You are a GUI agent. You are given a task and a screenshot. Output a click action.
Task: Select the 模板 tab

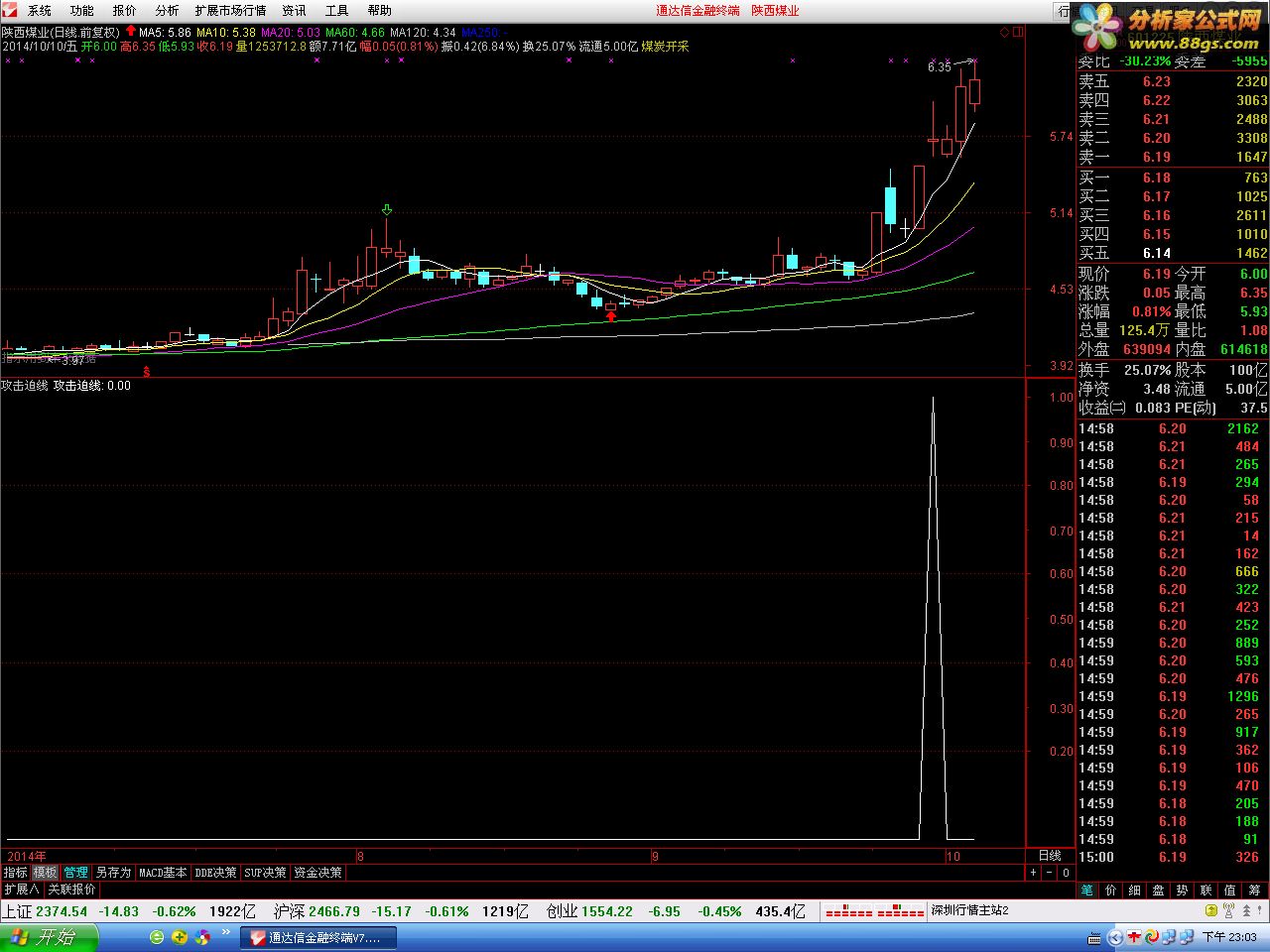[46, 873]
